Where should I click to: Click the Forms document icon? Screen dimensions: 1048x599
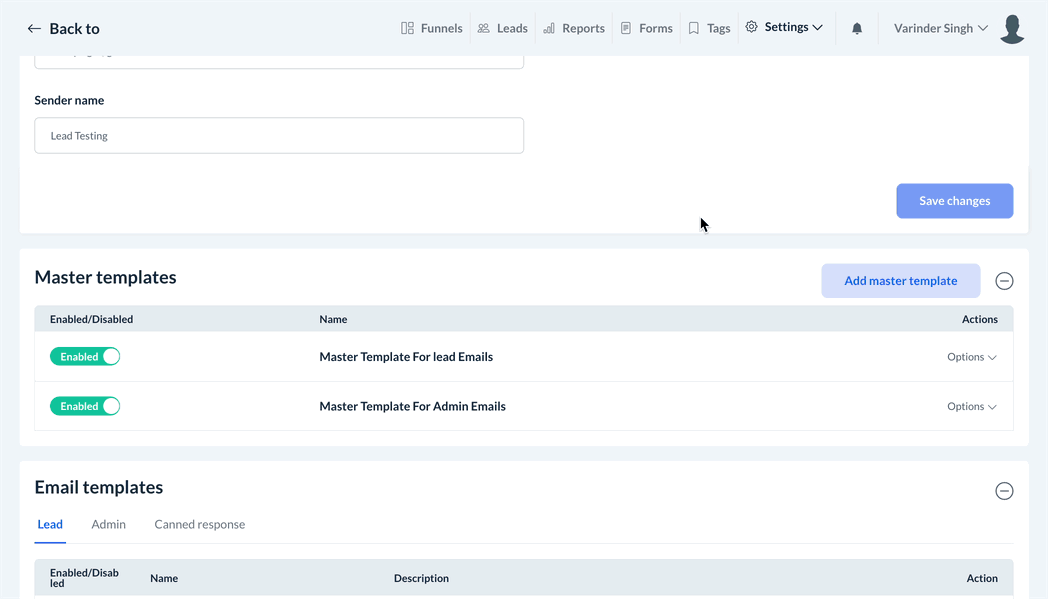[626, 28]
